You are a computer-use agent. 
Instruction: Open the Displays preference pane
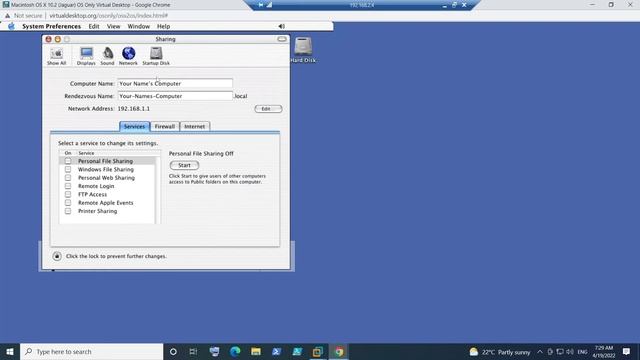86,56
